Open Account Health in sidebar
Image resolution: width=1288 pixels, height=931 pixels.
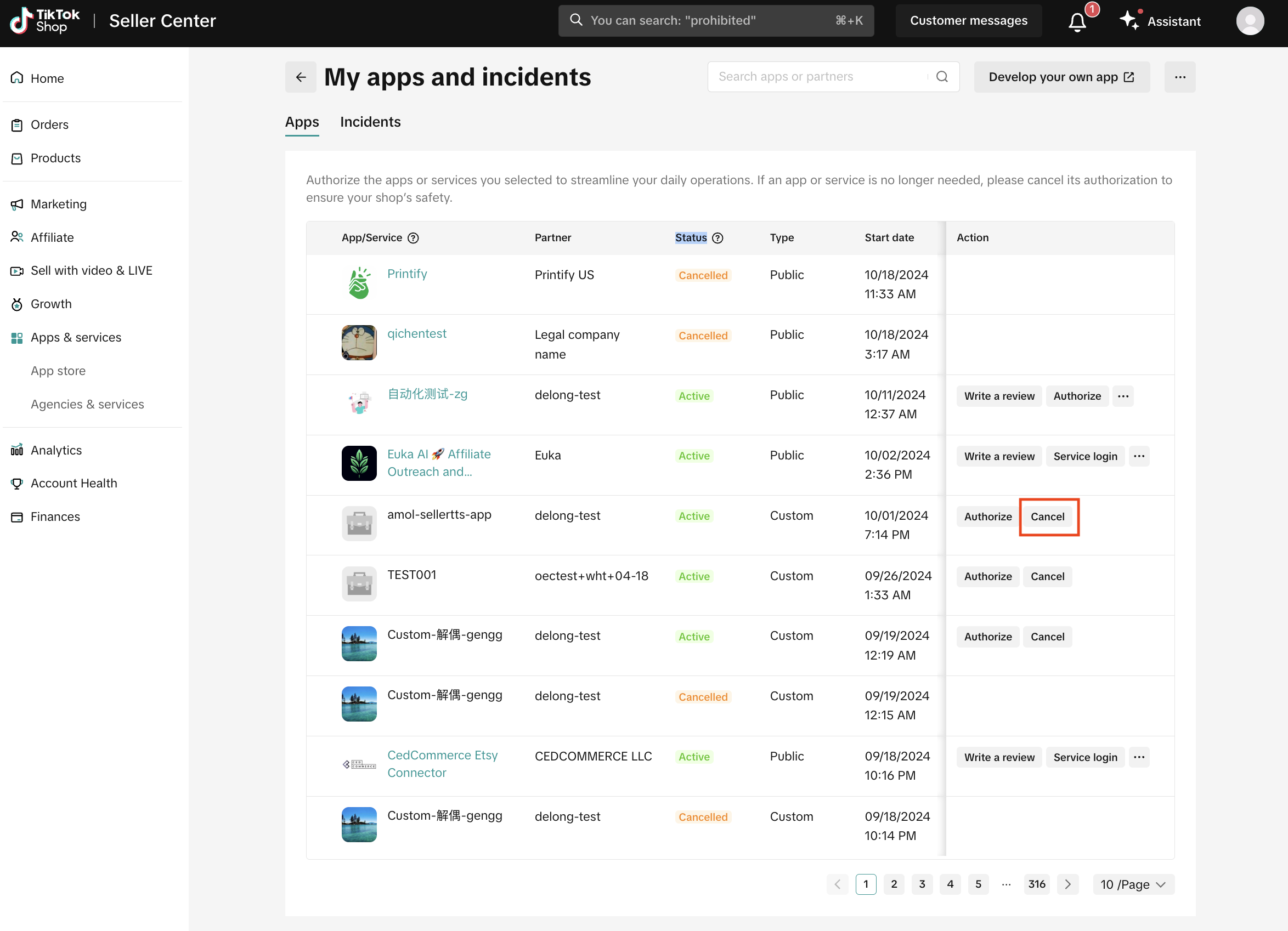tap(74, 483)
